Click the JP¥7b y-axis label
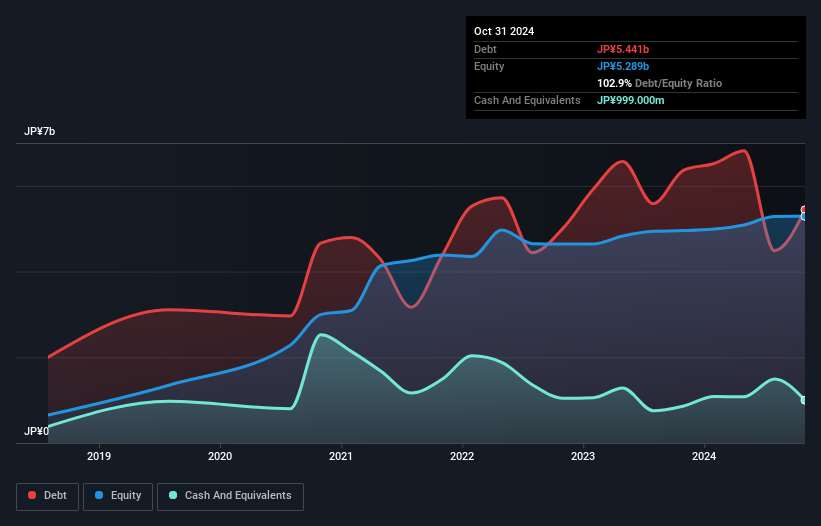The image size is (821, 526). point(39,131)
